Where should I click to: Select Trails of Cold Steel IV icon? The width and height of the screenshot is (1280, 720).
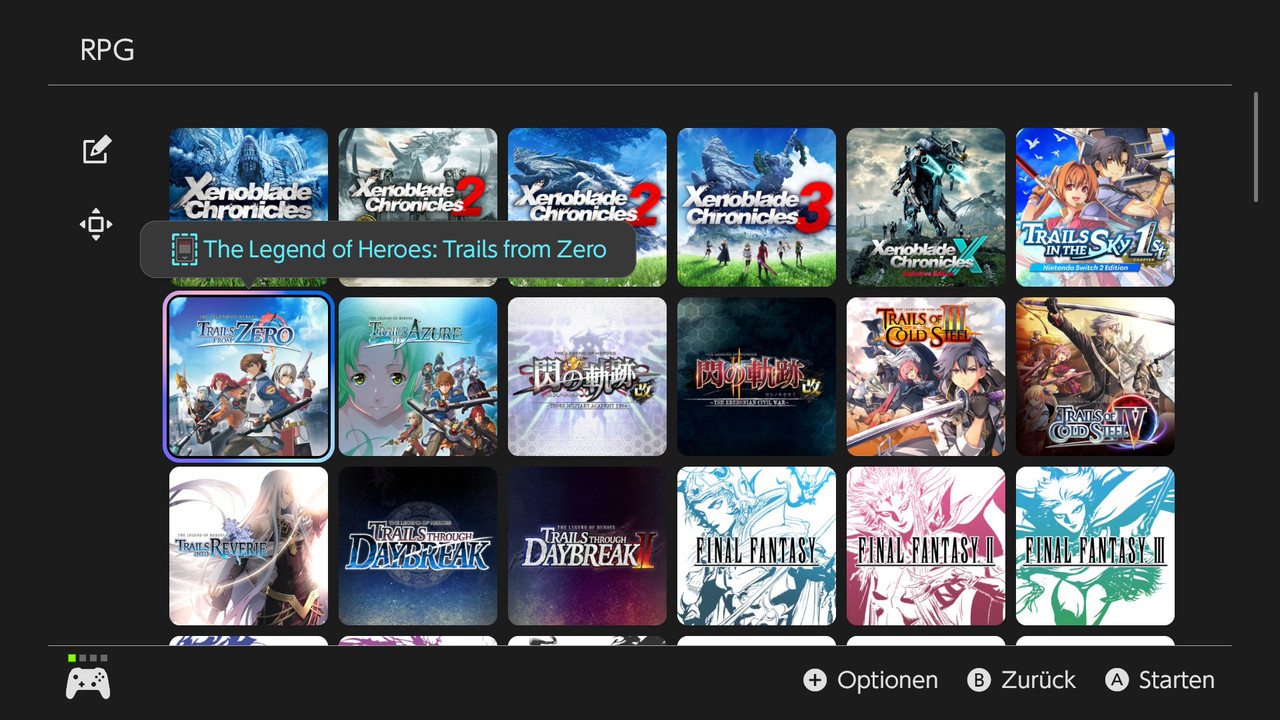click(1095, 377)
